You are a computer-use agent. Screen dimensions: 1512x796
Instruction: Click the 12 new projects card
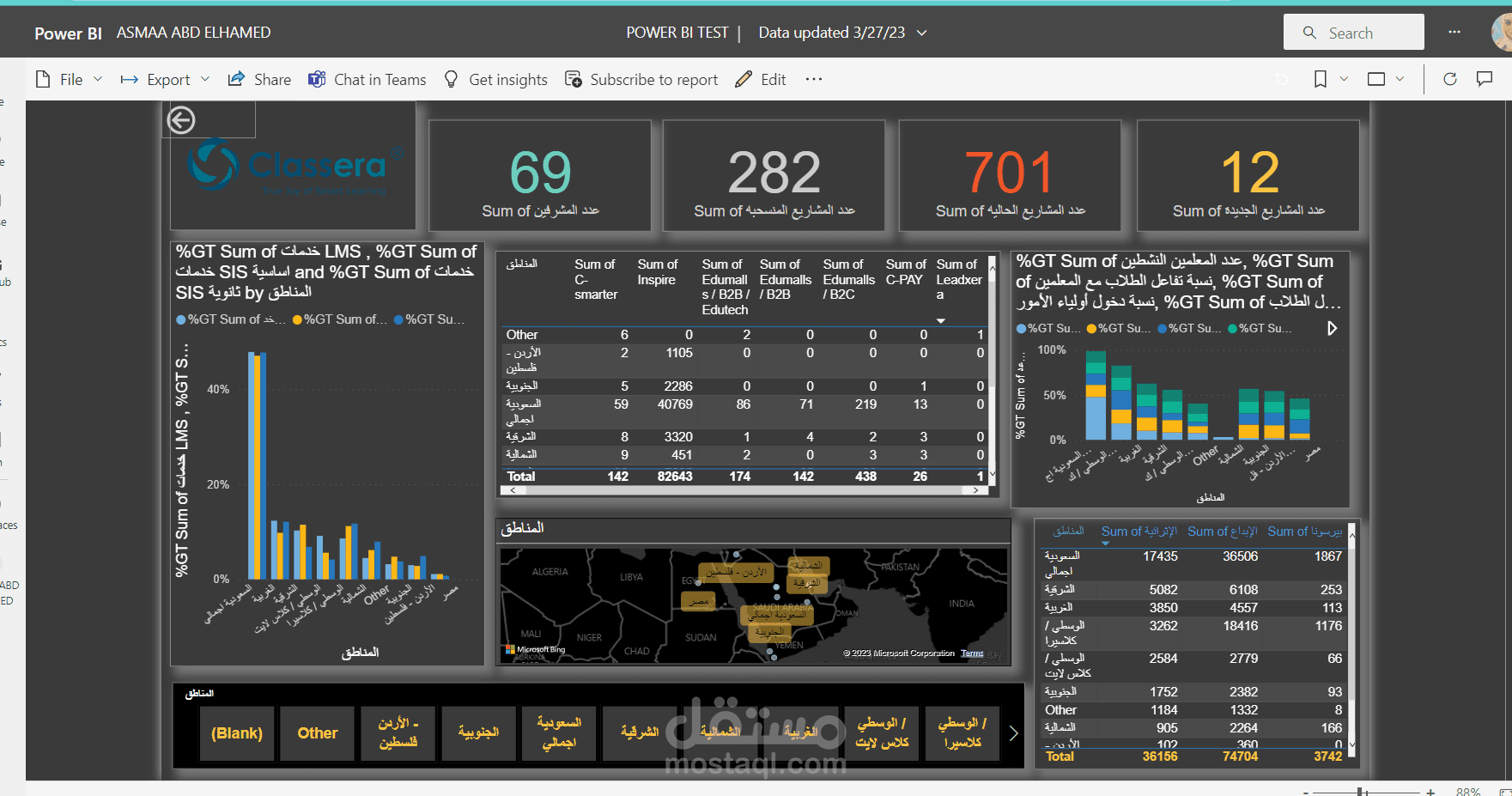tap(1248, 175)
